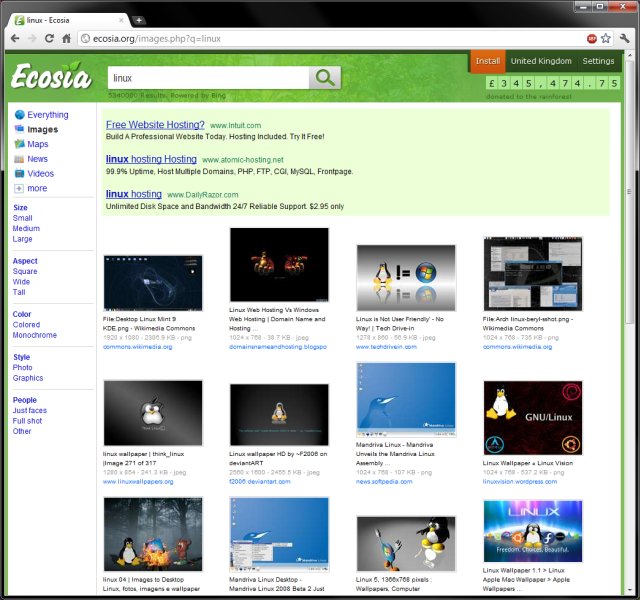Filter style to Photo

click(x=22, y=367)
